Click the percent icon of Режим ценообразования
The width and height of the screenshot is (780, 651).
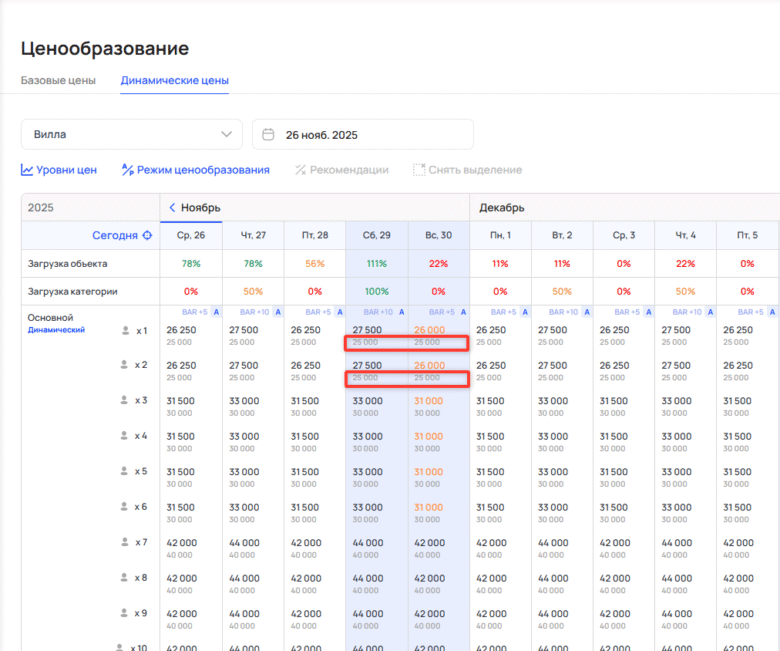coord(127,170)
